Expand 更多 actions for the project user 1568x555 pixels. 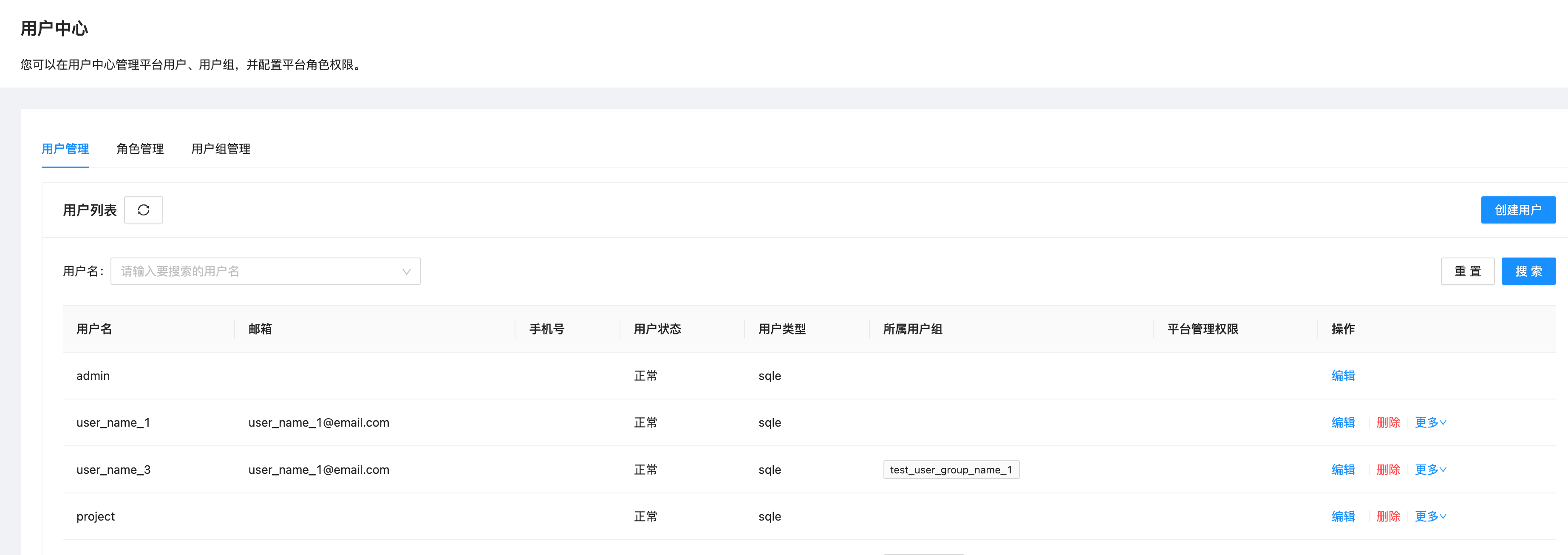pyautogui.click(x=1429, y=516)
